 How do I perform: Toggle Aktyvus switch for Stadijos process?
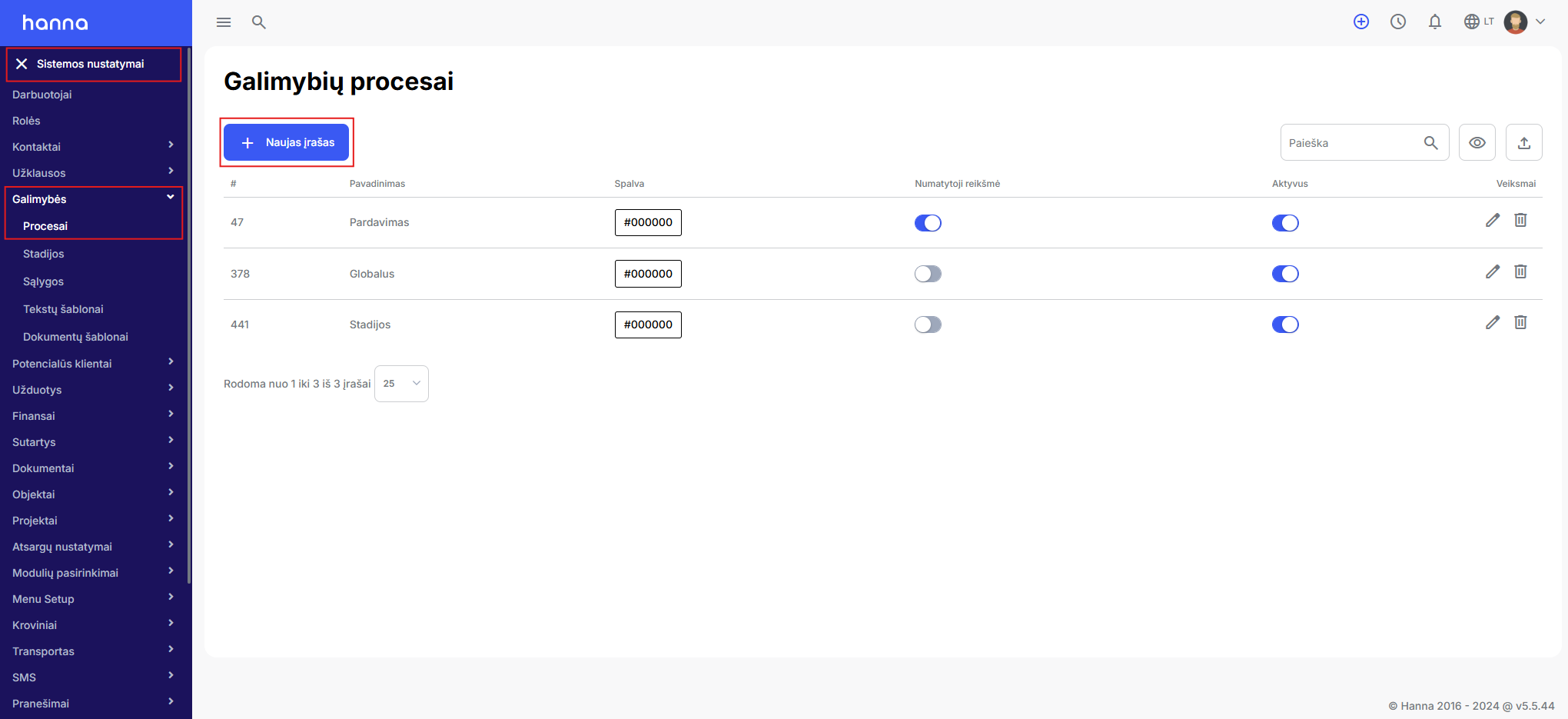tap(1285, 325)
